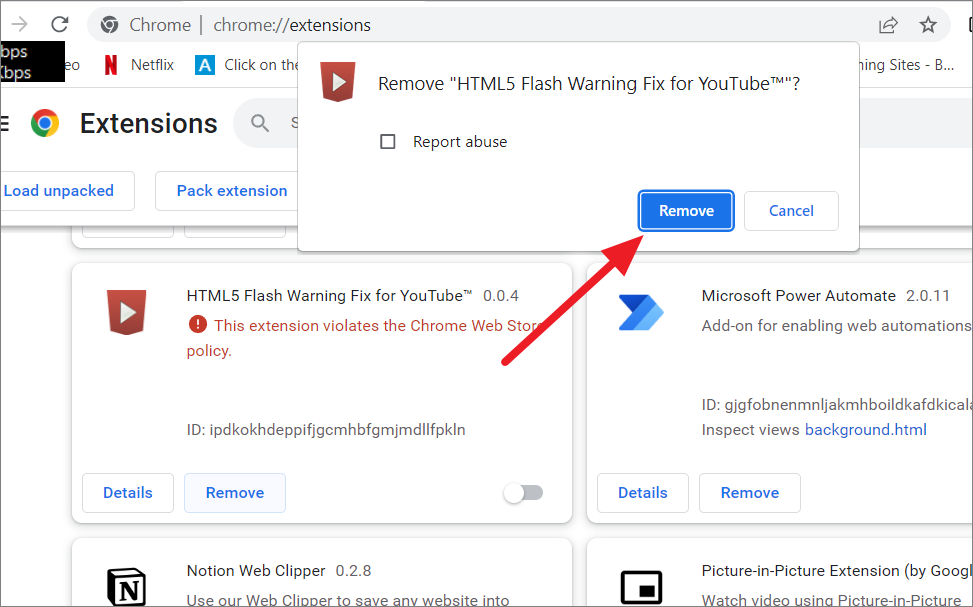Click the Chrome logo beside Extensions
Image resolution: width=973 pixels, height=607 pixels.
click(x=45, y=123)
